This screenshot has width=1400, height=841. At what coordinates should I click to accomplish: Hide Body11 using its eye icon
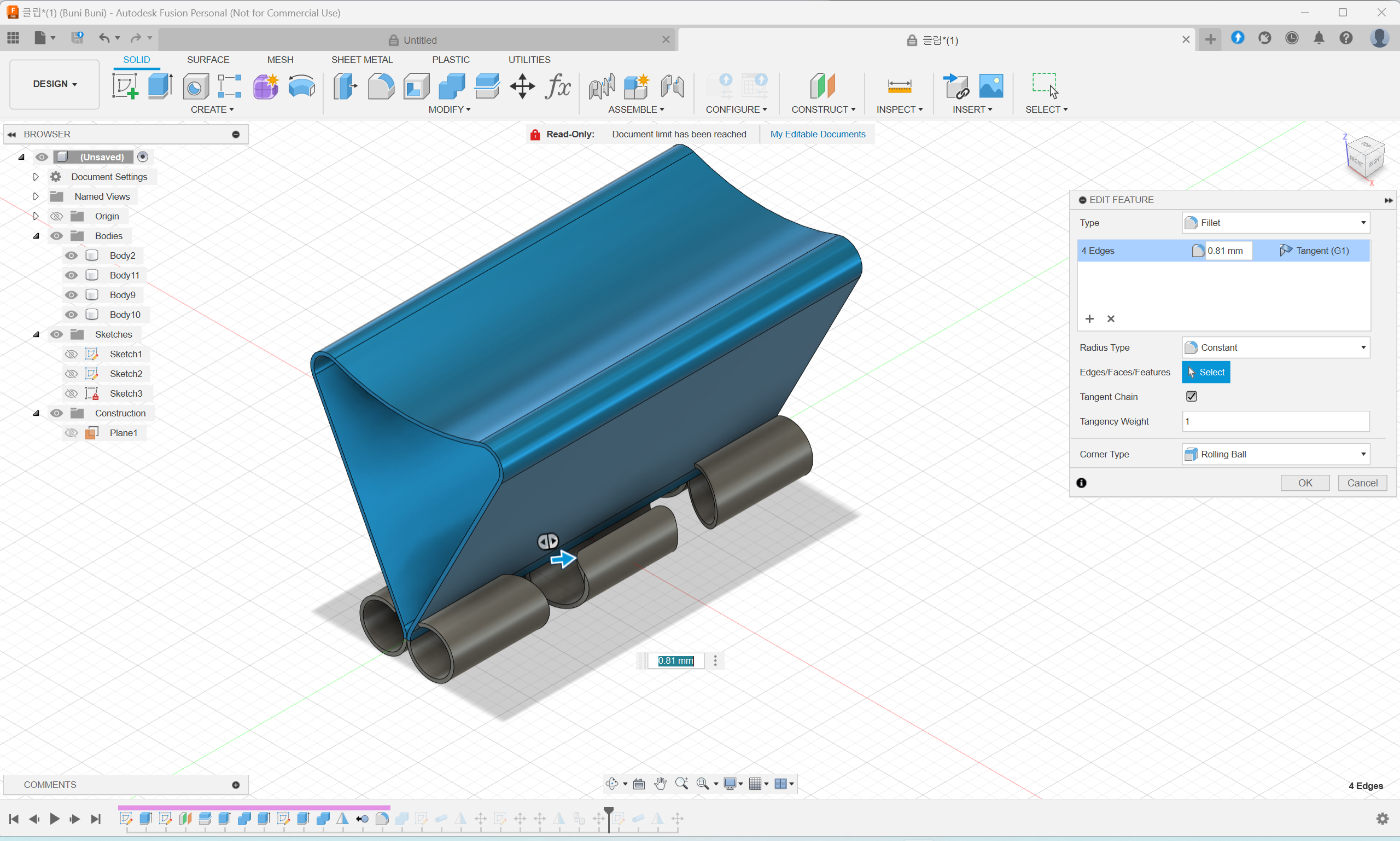tap(71, 275)
